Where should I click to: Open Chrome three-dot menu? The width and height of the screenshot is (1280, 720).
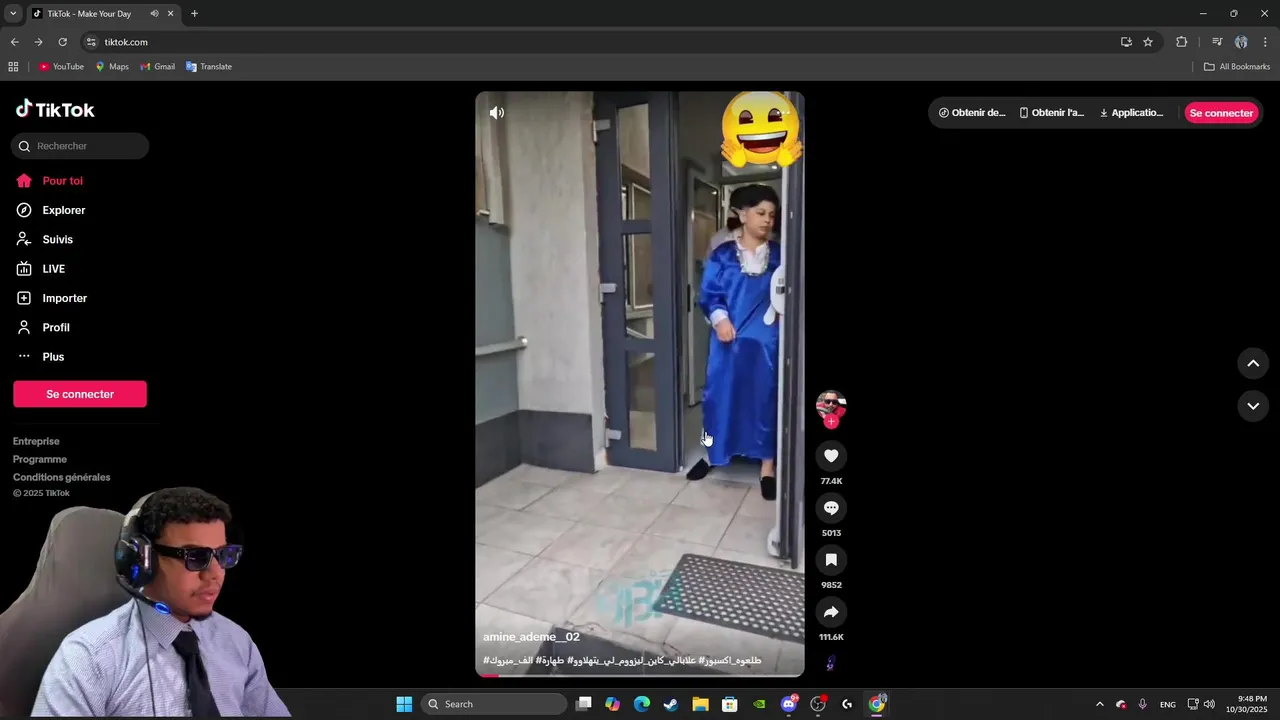[x=1266, y=42]
